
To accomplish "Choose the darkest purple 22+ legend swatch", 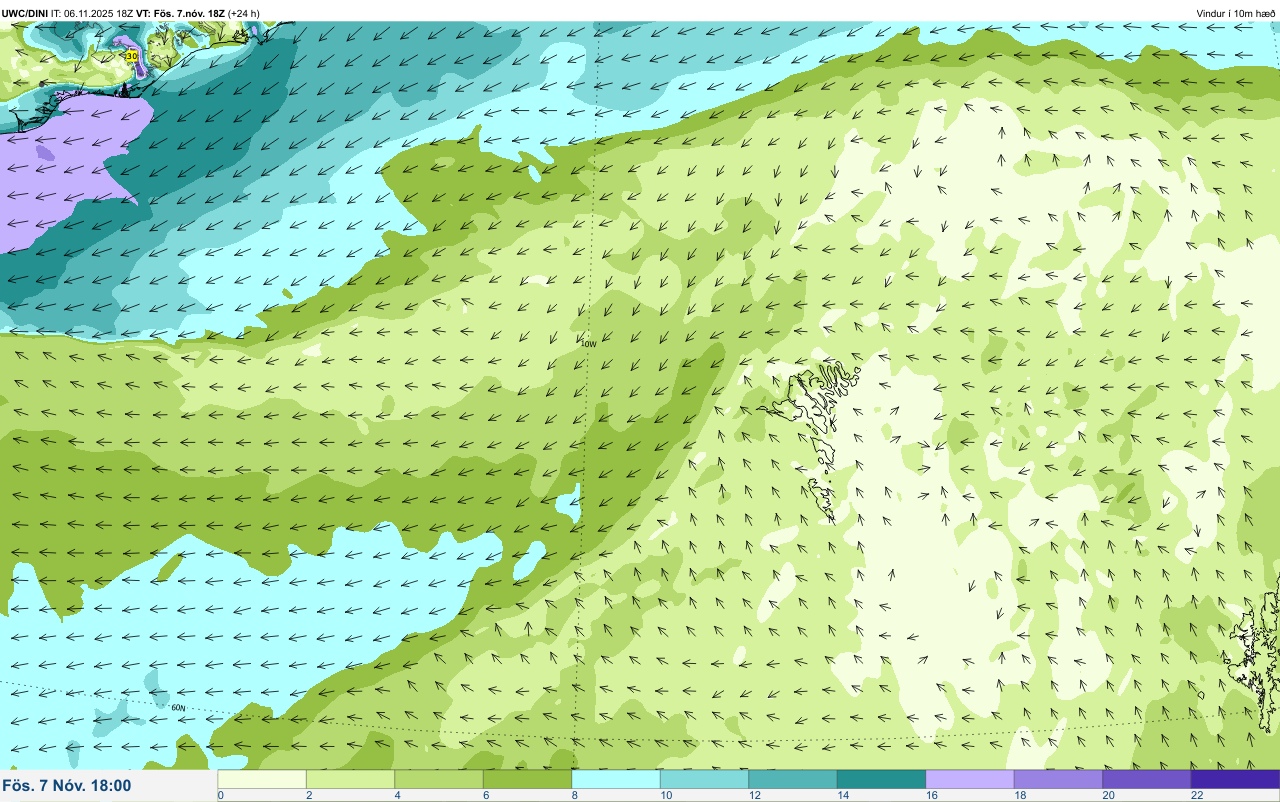I will pyautogui.click(x=1235, y=779).
